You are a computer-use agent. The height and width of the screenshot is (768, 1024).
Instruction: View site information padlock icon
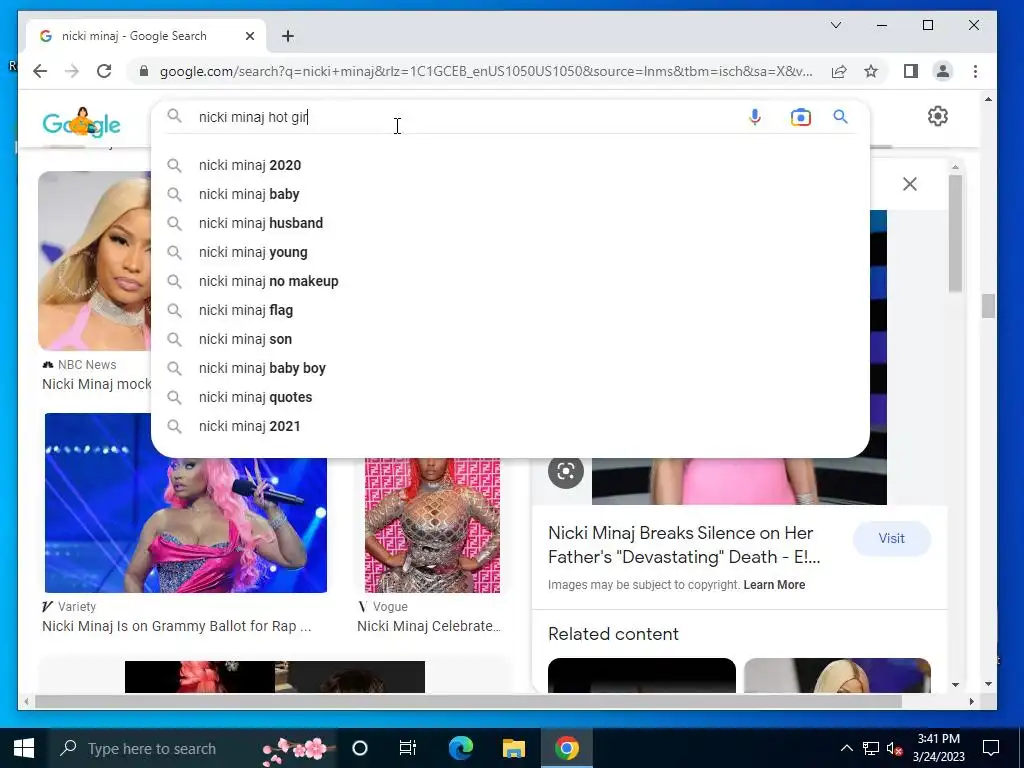(144, 71)
